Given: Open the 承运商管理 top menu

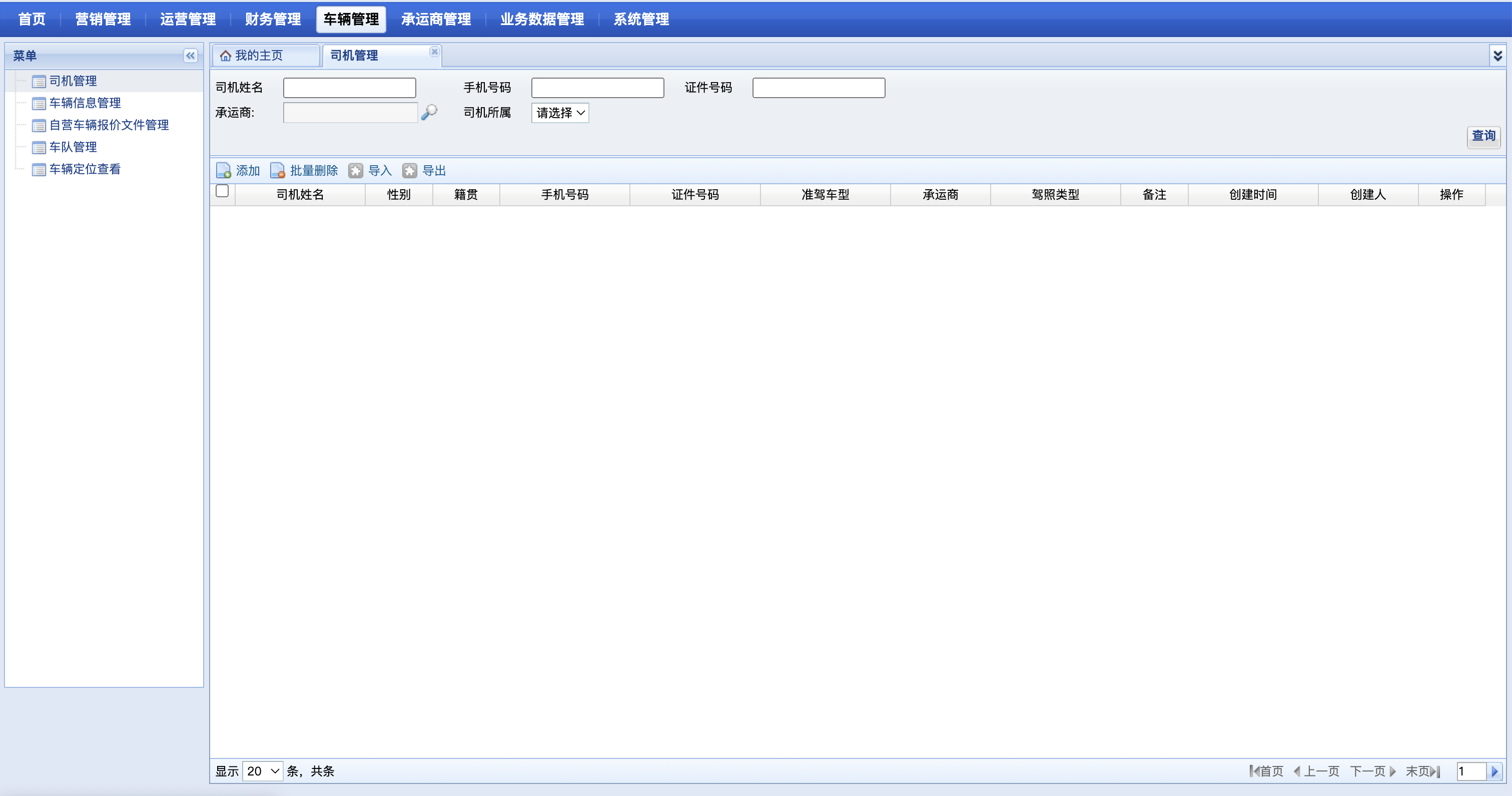Looking at the screenshot, I should pyautogui.click(x=436, y=19).
